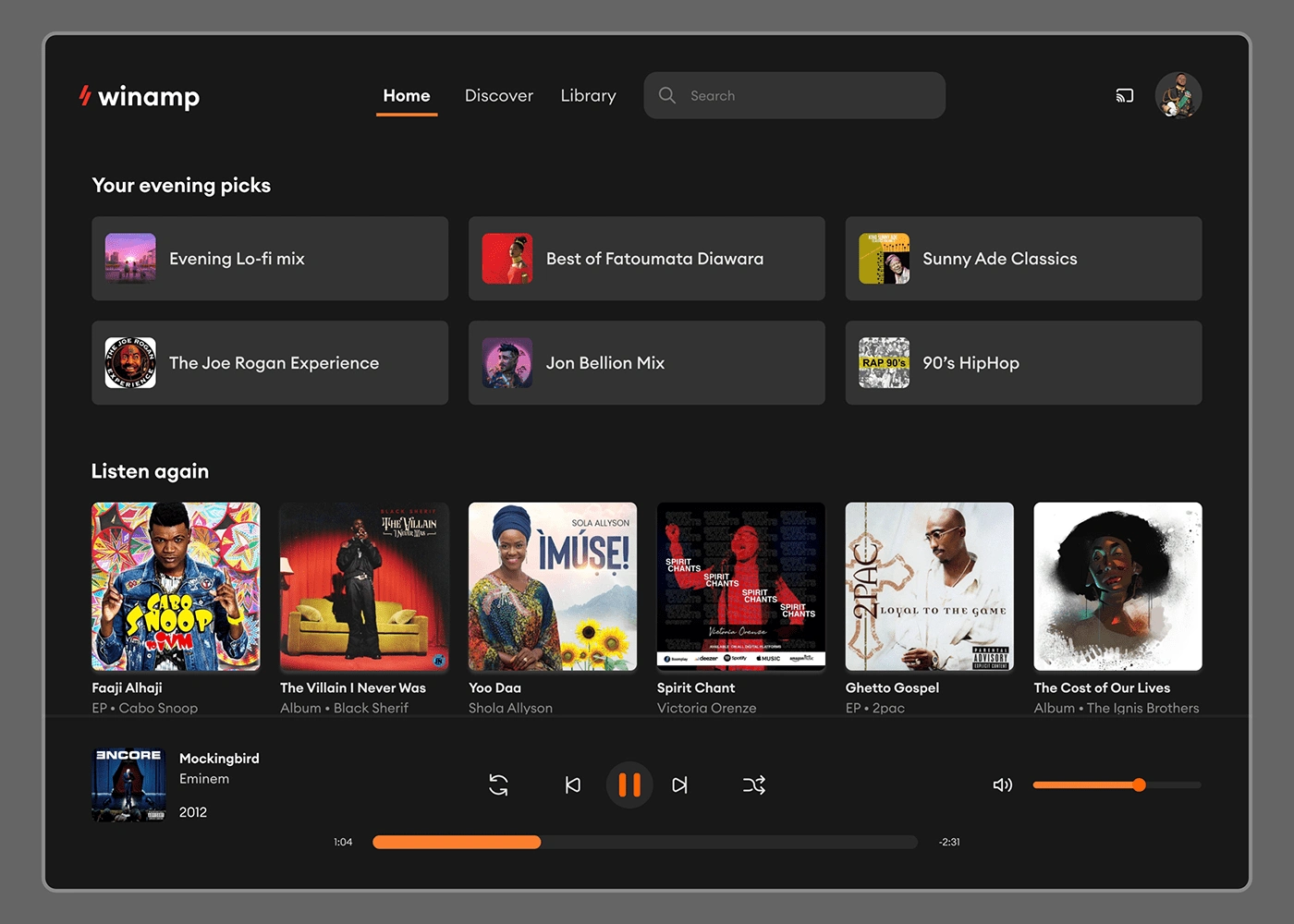Open The Villain I Never Was cover
The width and height of the screenshot is (1294, 924).
[x=364, y=587]
